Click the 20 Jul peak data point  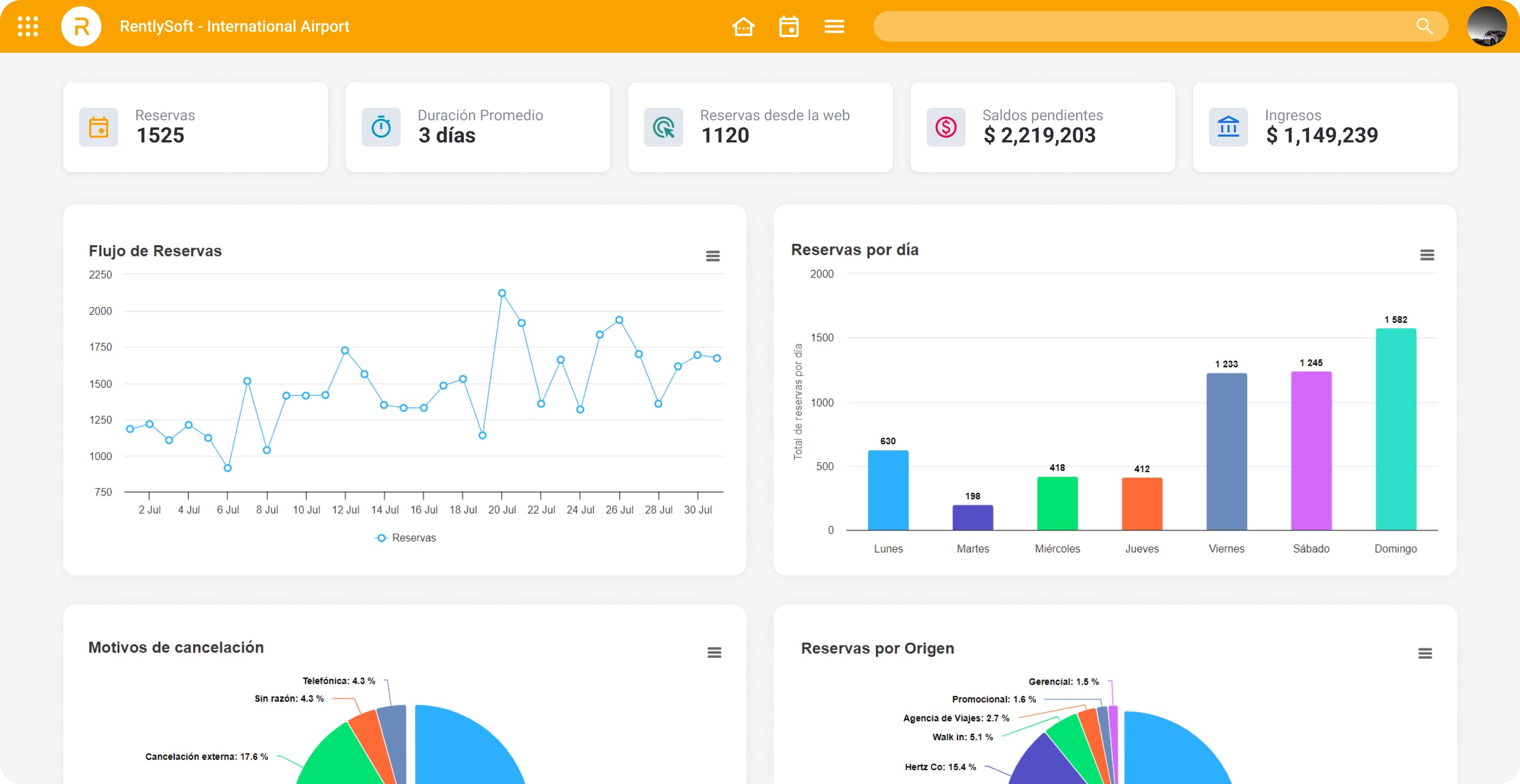501,293
